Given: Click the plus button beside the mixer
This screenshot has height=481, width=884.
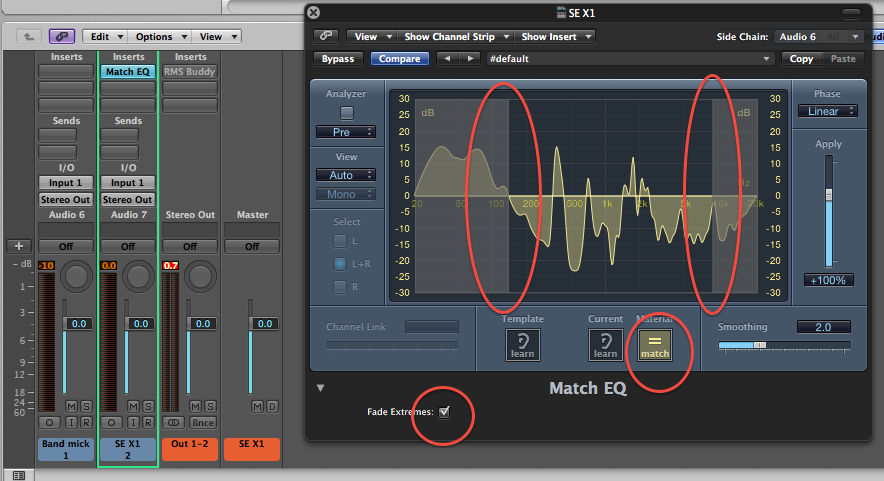Looking at the screenshot, I should tap(19, 246).
